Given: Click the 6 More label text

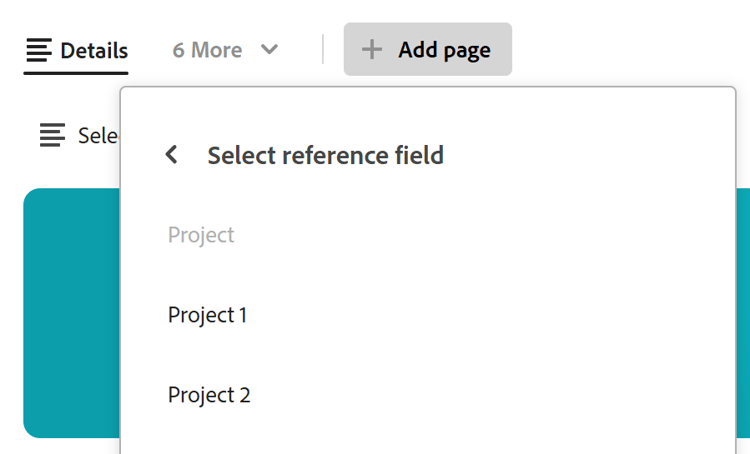Looking at the screenshot, I should (x=207, y=50).
